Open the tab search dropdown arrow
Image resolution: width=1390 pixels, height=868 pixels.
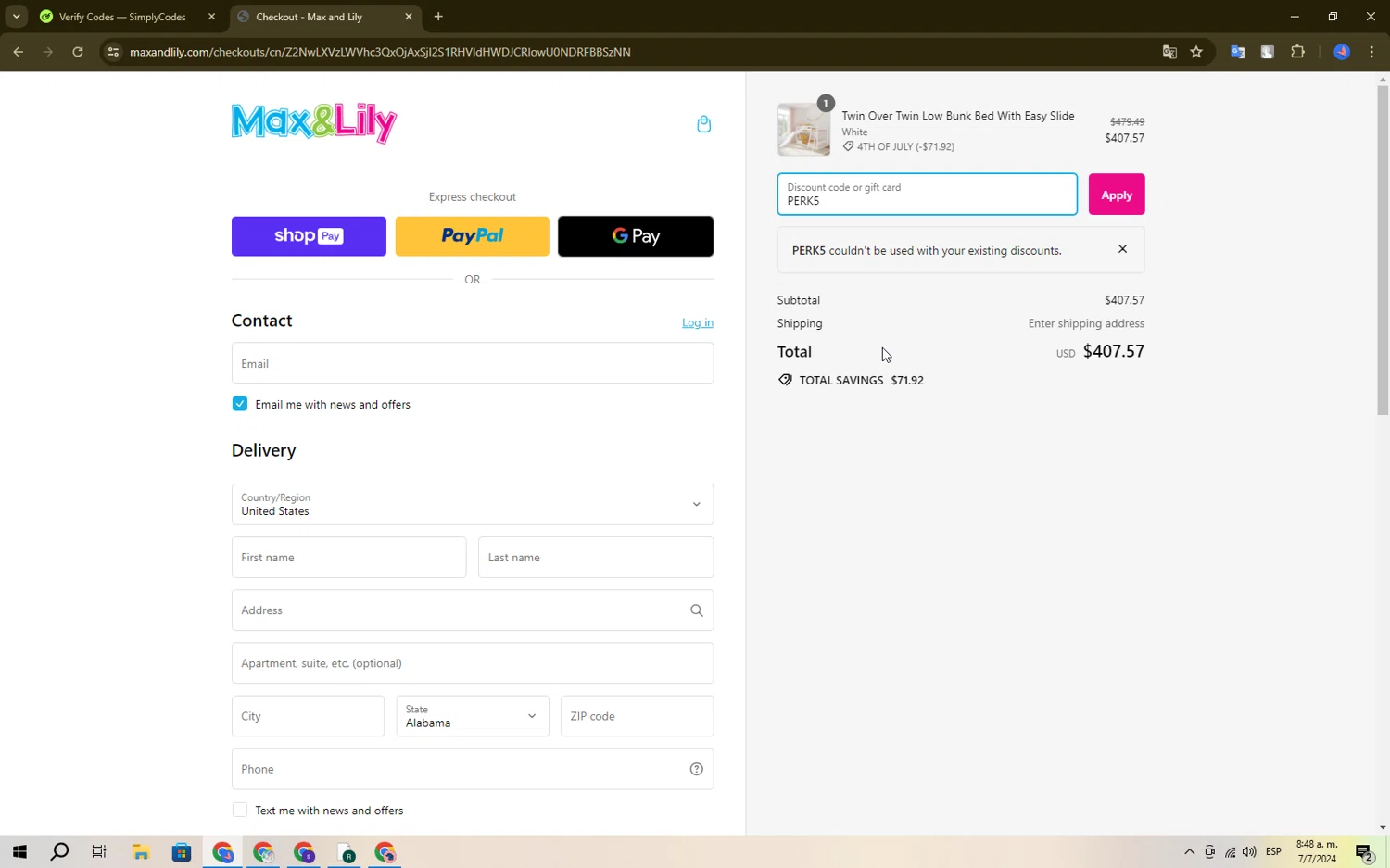tap(16, 17)
